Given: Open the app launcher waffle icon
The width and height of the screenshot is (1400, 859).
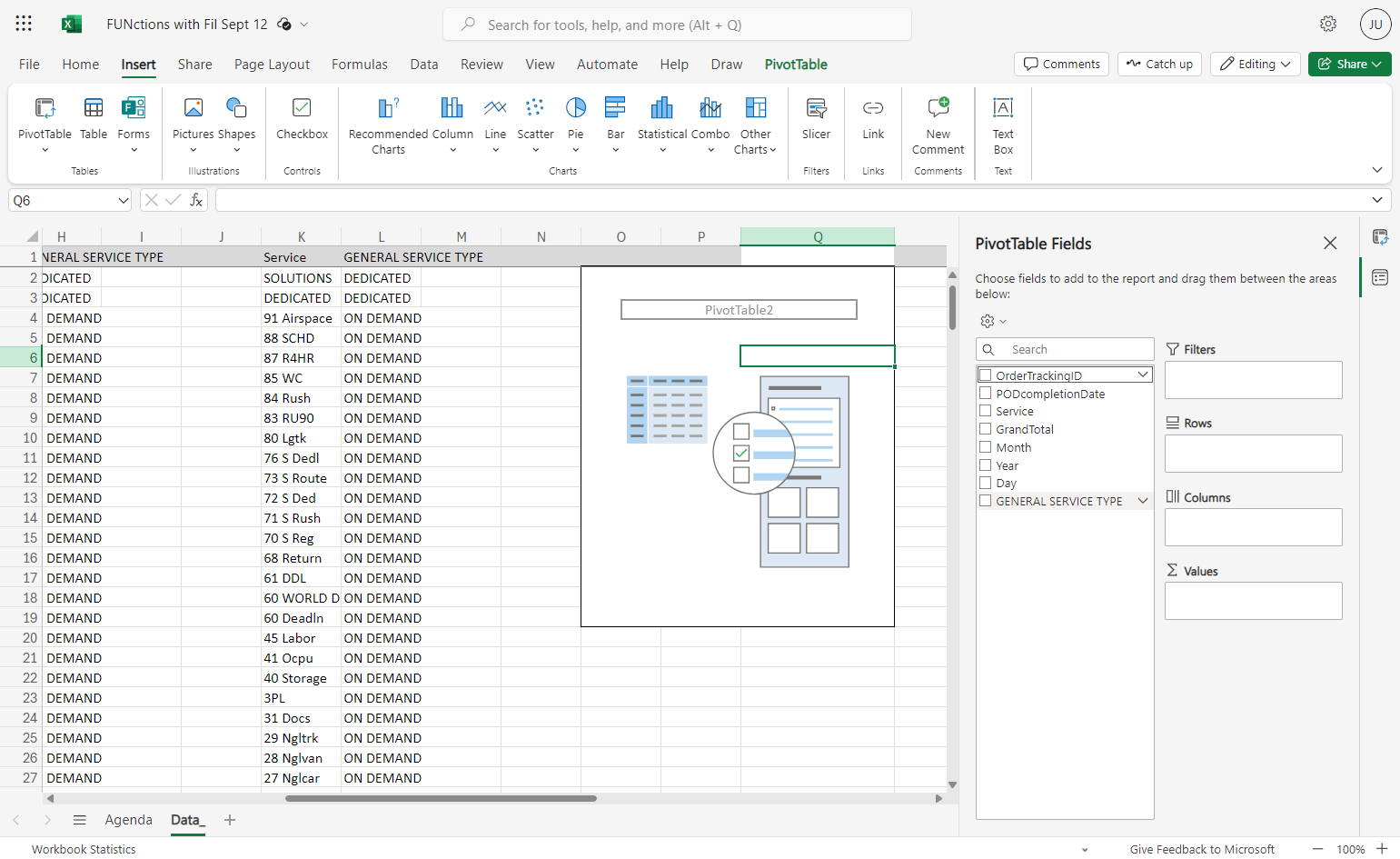Looking at the screenshot, I should click(x=24, y=24).
